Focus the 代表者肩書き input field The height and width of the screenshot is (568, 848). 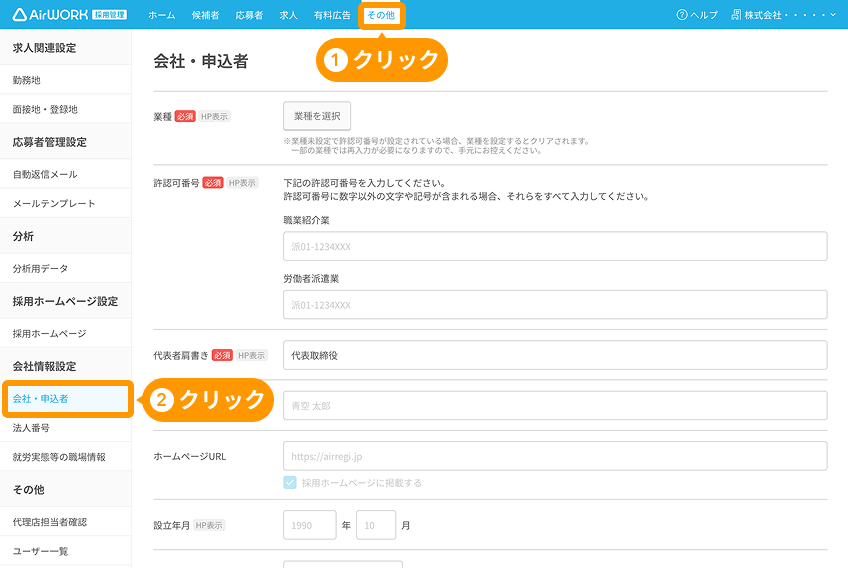tap(555, 355)
